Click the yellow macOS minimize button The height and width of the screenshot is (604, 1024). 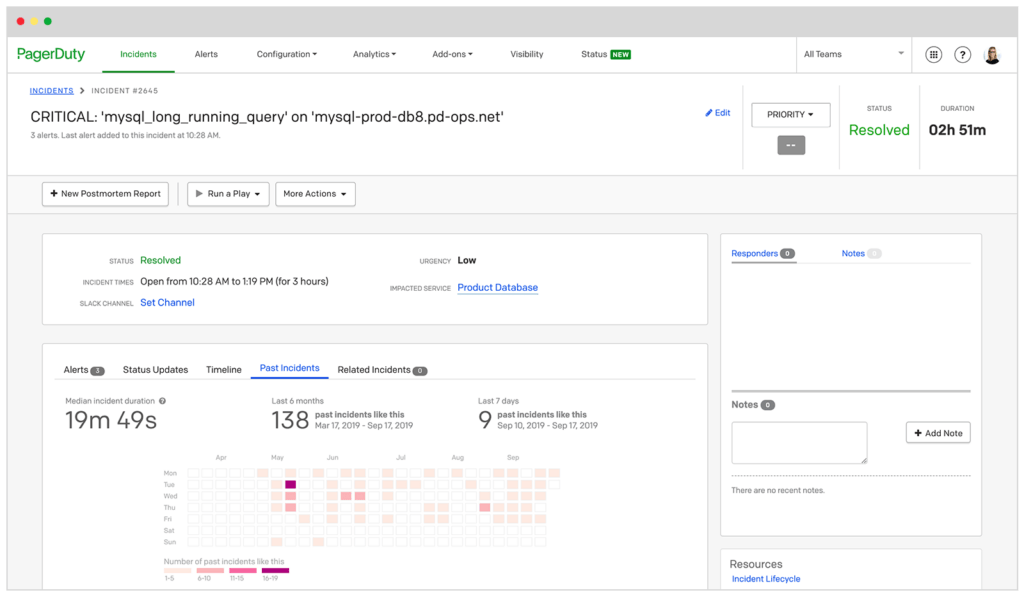tap(34, 21)
